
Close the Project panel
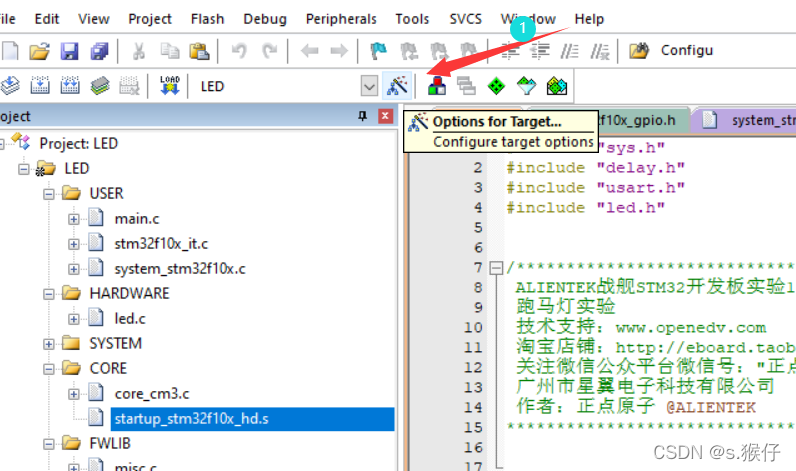pyautogui.click(x=385, y=116)
